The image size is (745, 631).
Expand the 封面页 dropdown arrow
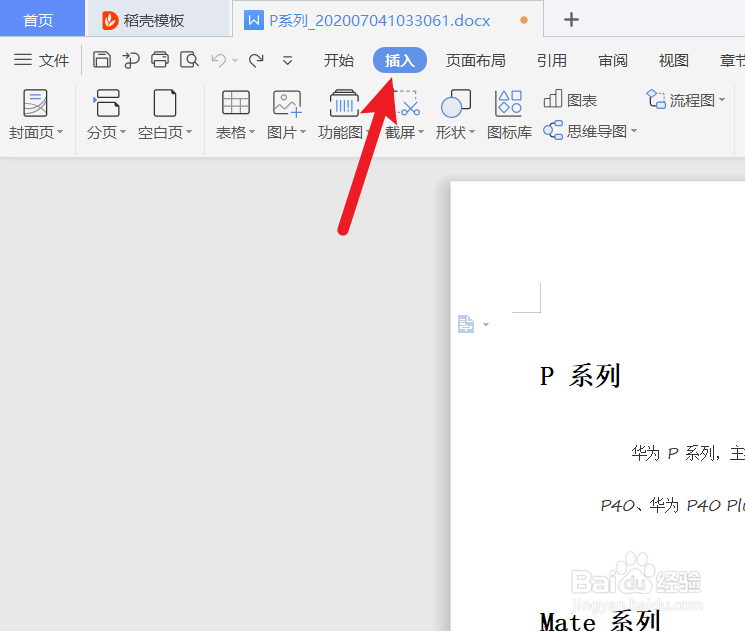click(60, 132)
